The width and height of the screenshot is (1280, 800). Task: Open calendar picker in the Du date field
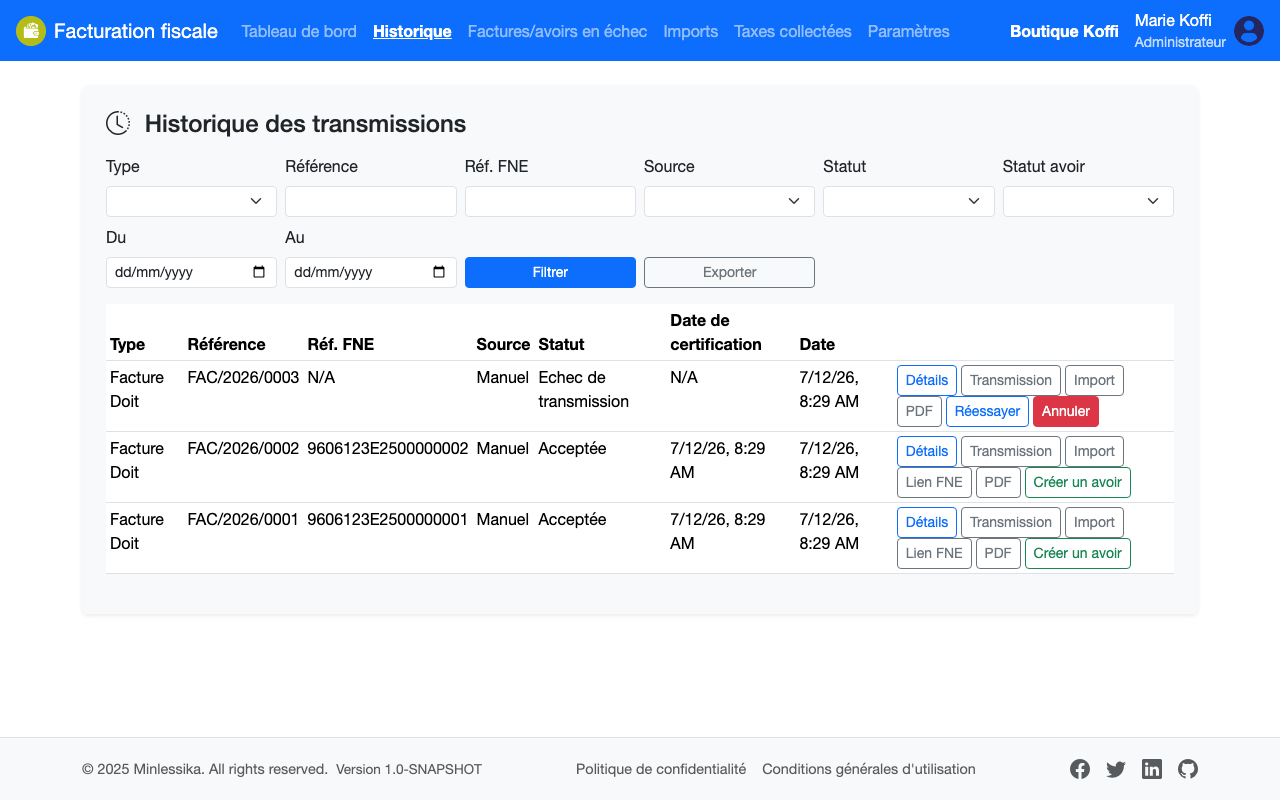(x=259, y=272)
